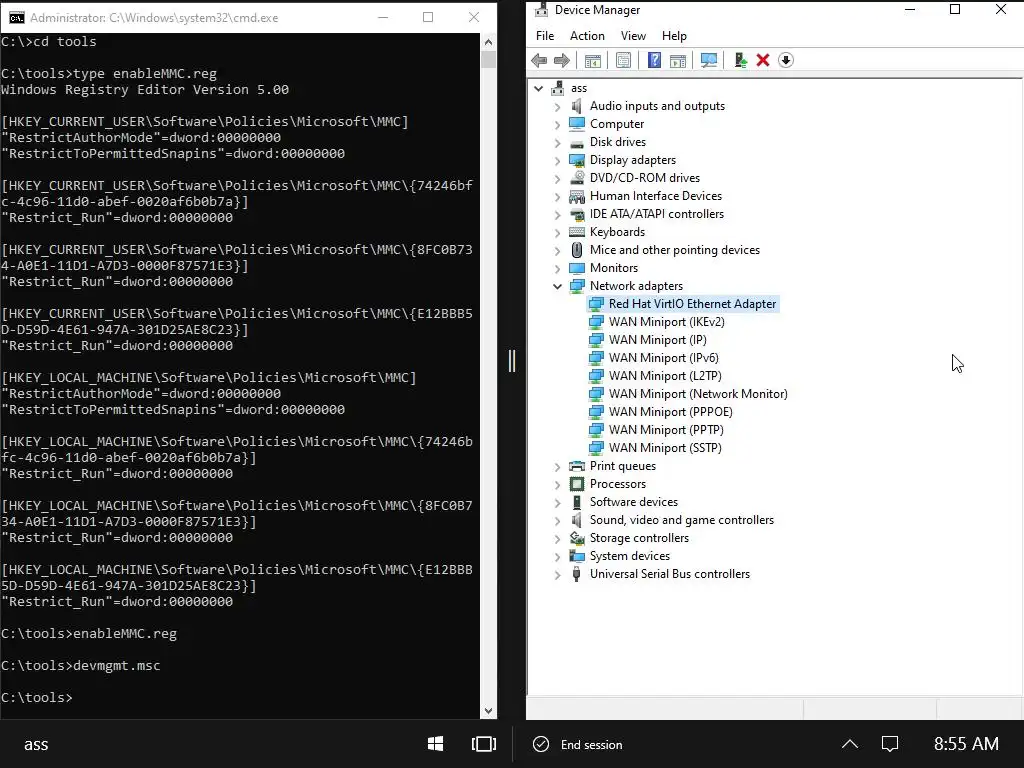Select WAN Miniport (Network Monitor) device
Viewport: 1024px width, 768px height.
[x=698, y=394]
